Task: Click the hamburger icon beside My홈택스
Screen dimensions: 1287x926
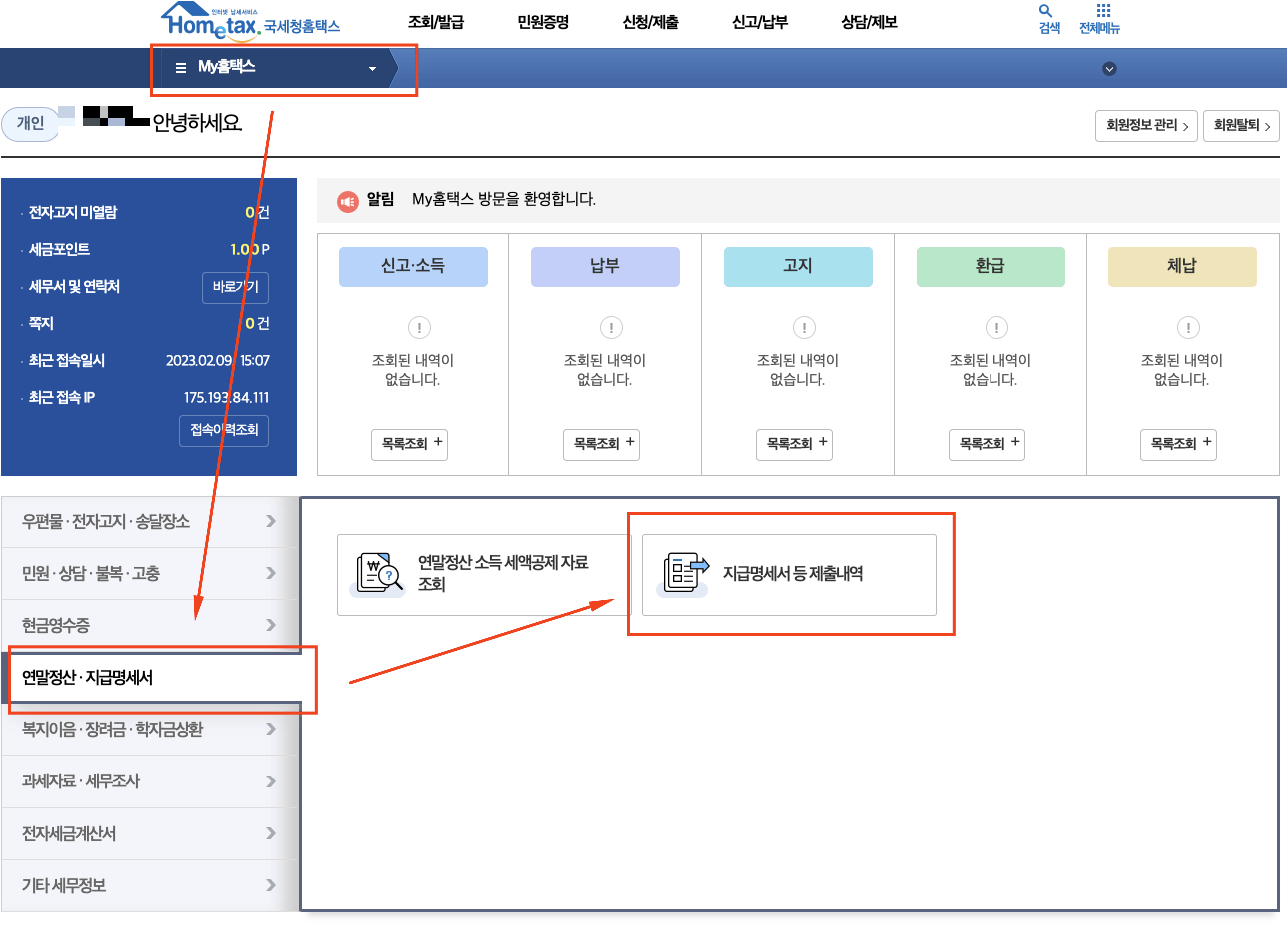Action: [180, 68]
